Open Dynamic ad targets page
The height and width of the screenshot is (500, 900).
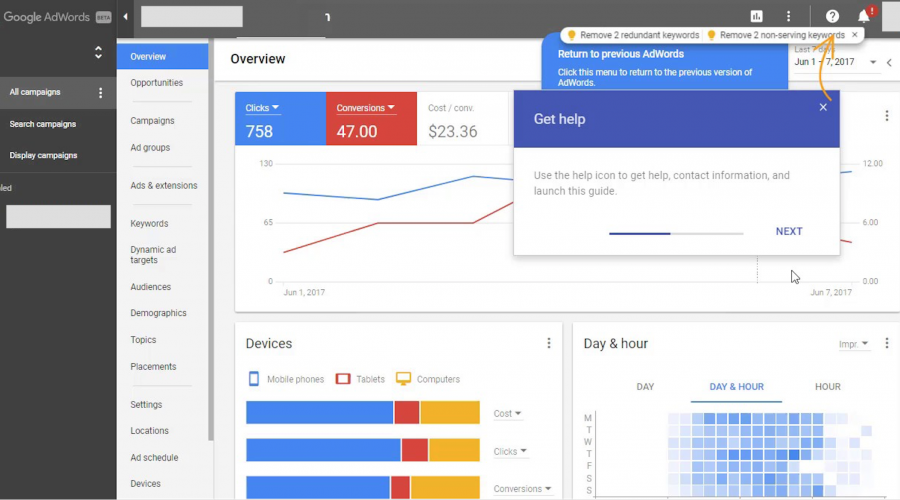[x=153, y=255]
